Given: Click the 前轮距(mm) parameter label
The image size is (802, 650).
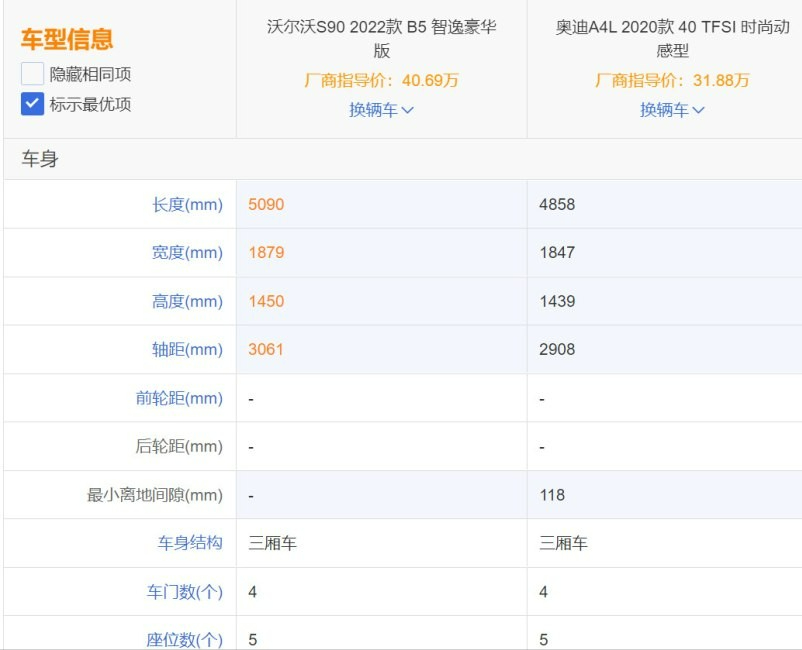Looking at the screenshot, I should pos(179,398).
